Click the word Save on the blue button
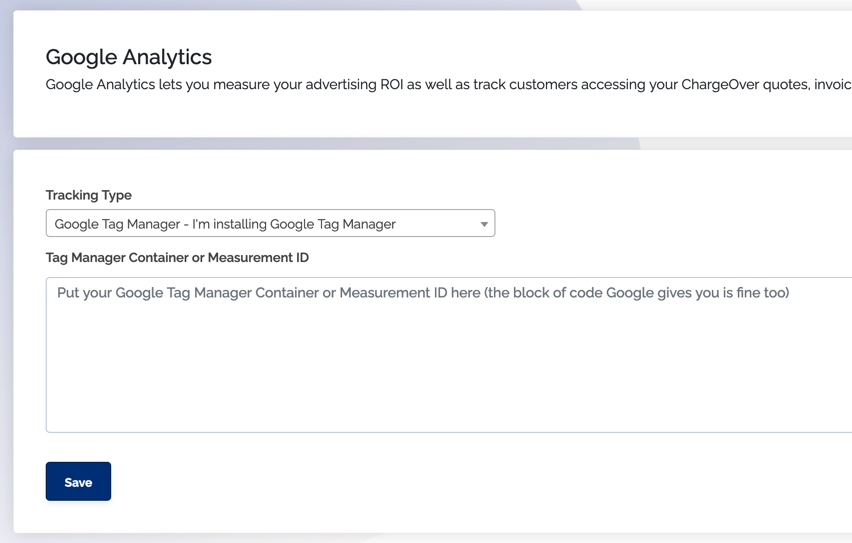This screenshot has height=543, width=852. [78, 482]
